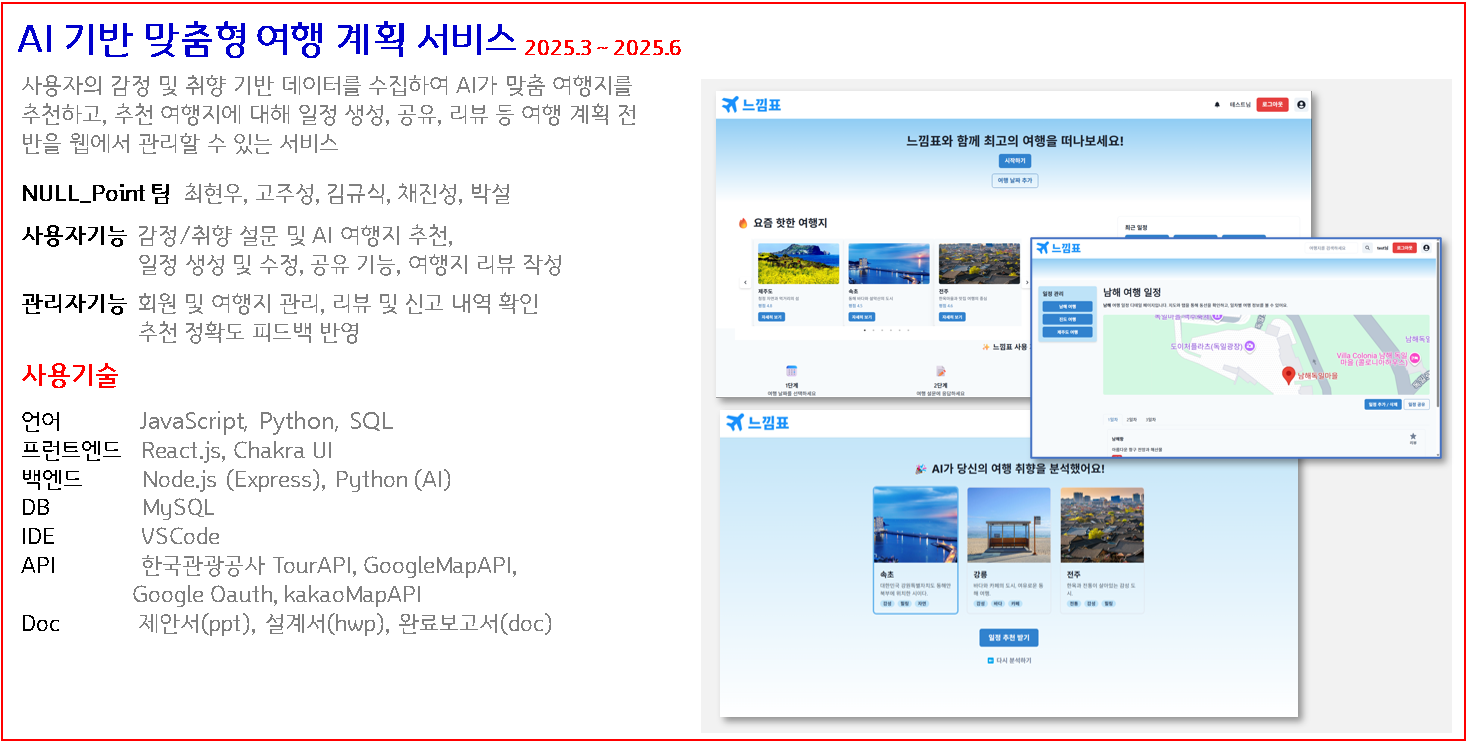Click the pink Villa Colonia lodging marker on the map
This screenshot has width=1468, height=744.
1413,357
